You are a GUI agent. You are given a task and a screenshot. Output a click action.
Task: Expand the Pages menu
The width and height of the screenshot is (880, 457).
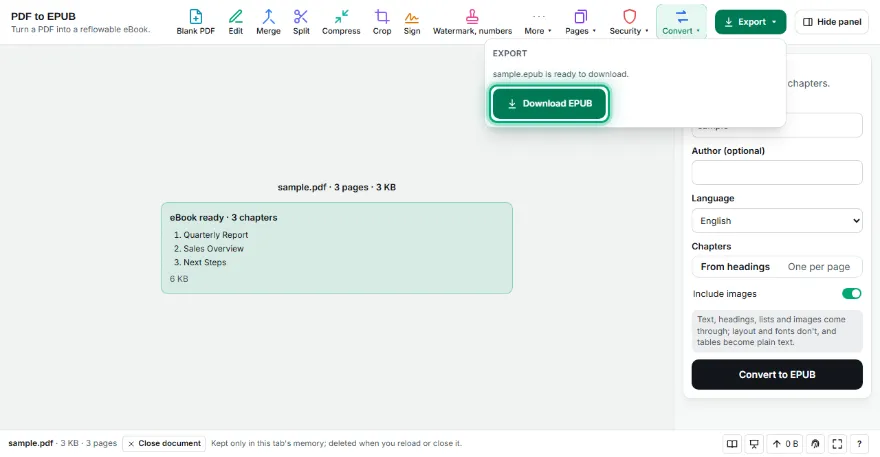click(580, 22)
